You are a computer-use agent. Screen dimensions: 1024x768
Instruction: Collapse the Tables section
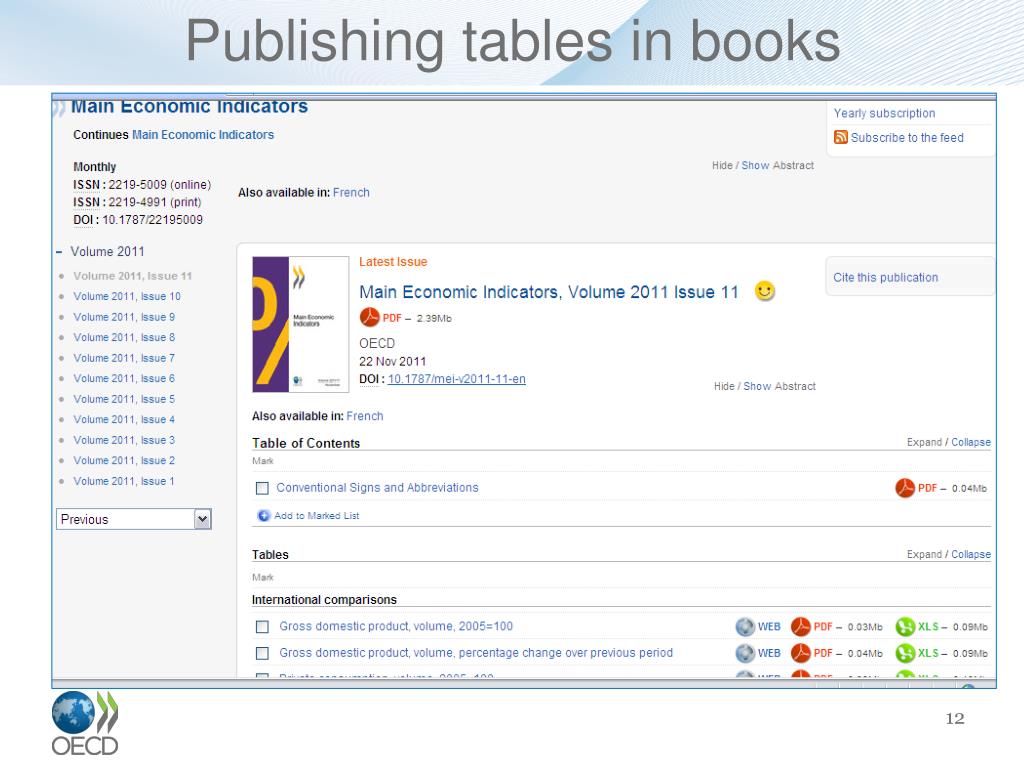pyautogui.click(x=970, y=554)
